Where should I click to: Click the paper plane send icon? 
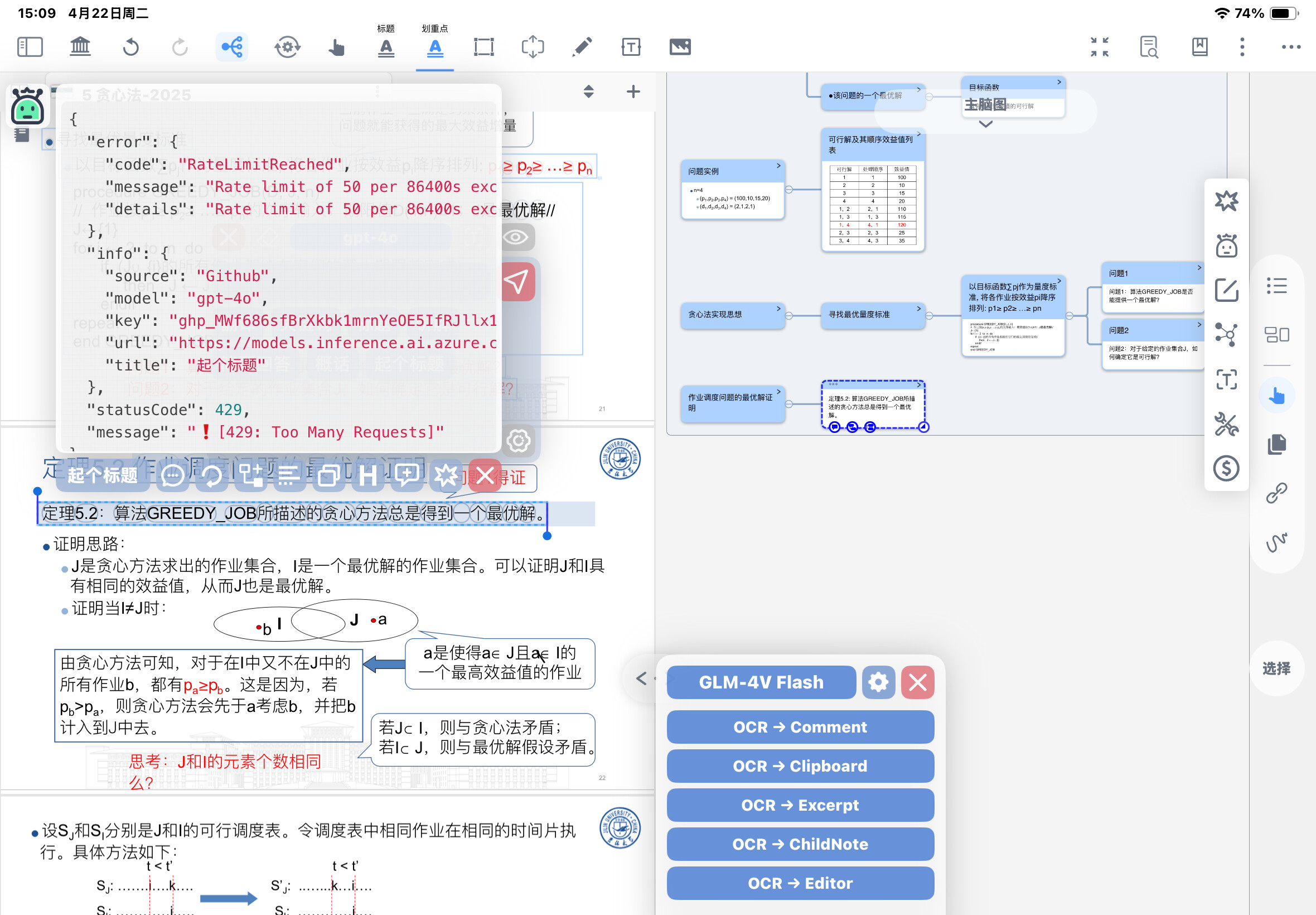pos(516,282)
